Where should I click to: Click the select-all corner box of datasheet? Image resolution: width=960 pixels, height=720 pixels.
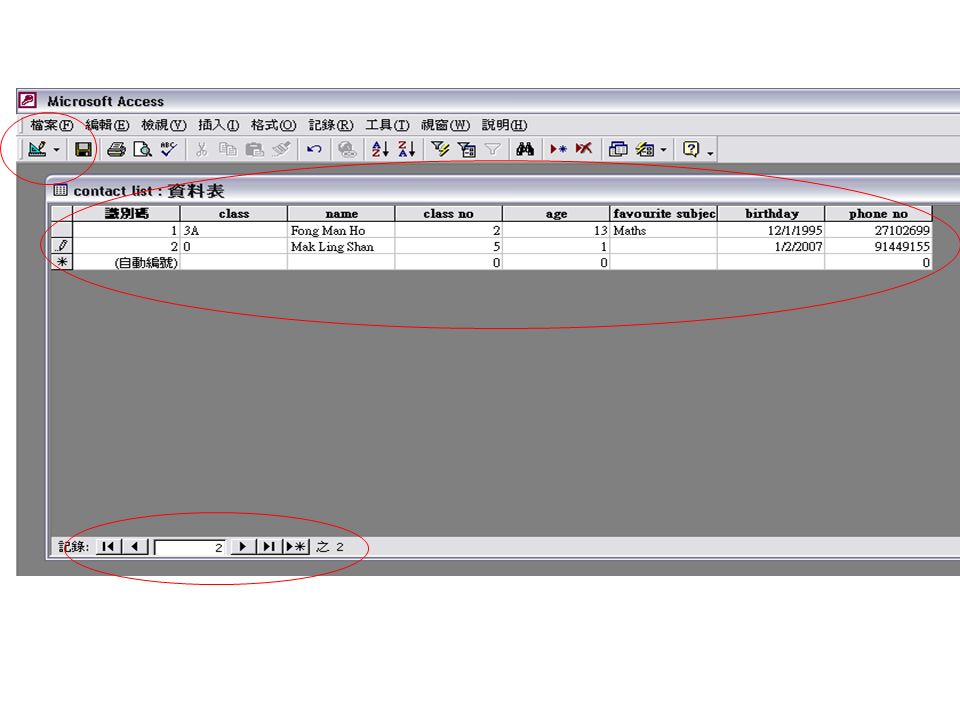click(62, 214)
